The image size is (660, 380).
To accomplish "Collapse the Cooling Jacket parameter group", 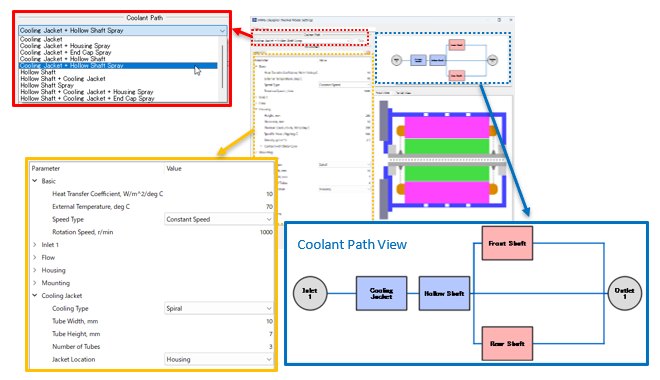I will (35, 295).
